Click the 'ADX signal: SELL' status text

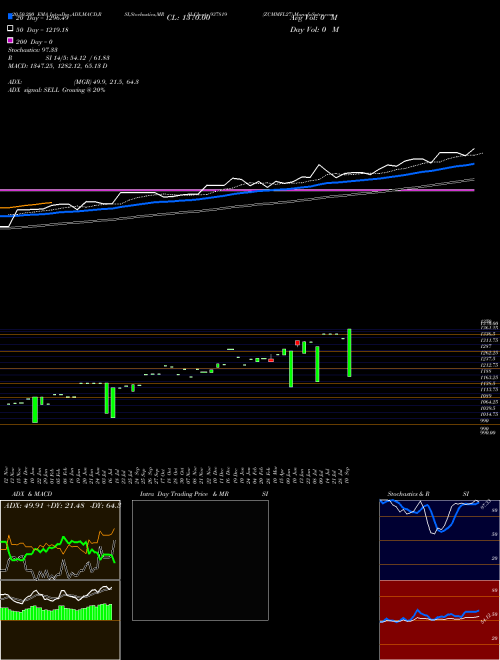tap(56, 90)
